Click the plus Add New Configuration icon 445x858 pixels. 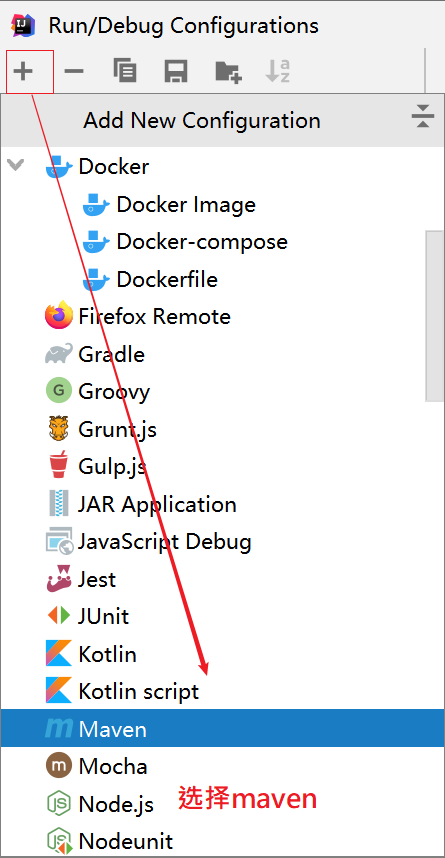click(x=24, y=71)
